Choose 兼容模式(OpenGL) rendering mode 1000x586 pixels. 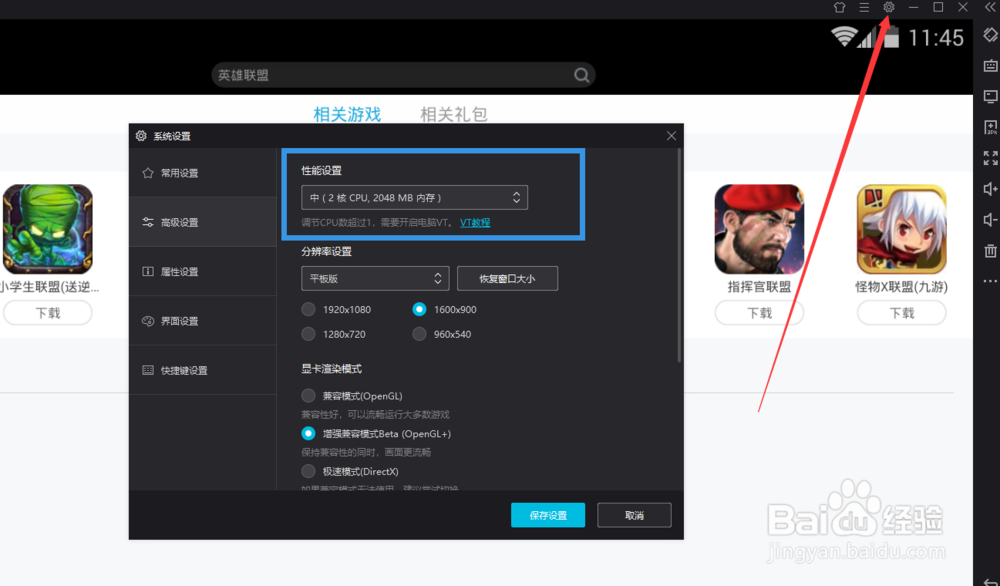[309, 396]
